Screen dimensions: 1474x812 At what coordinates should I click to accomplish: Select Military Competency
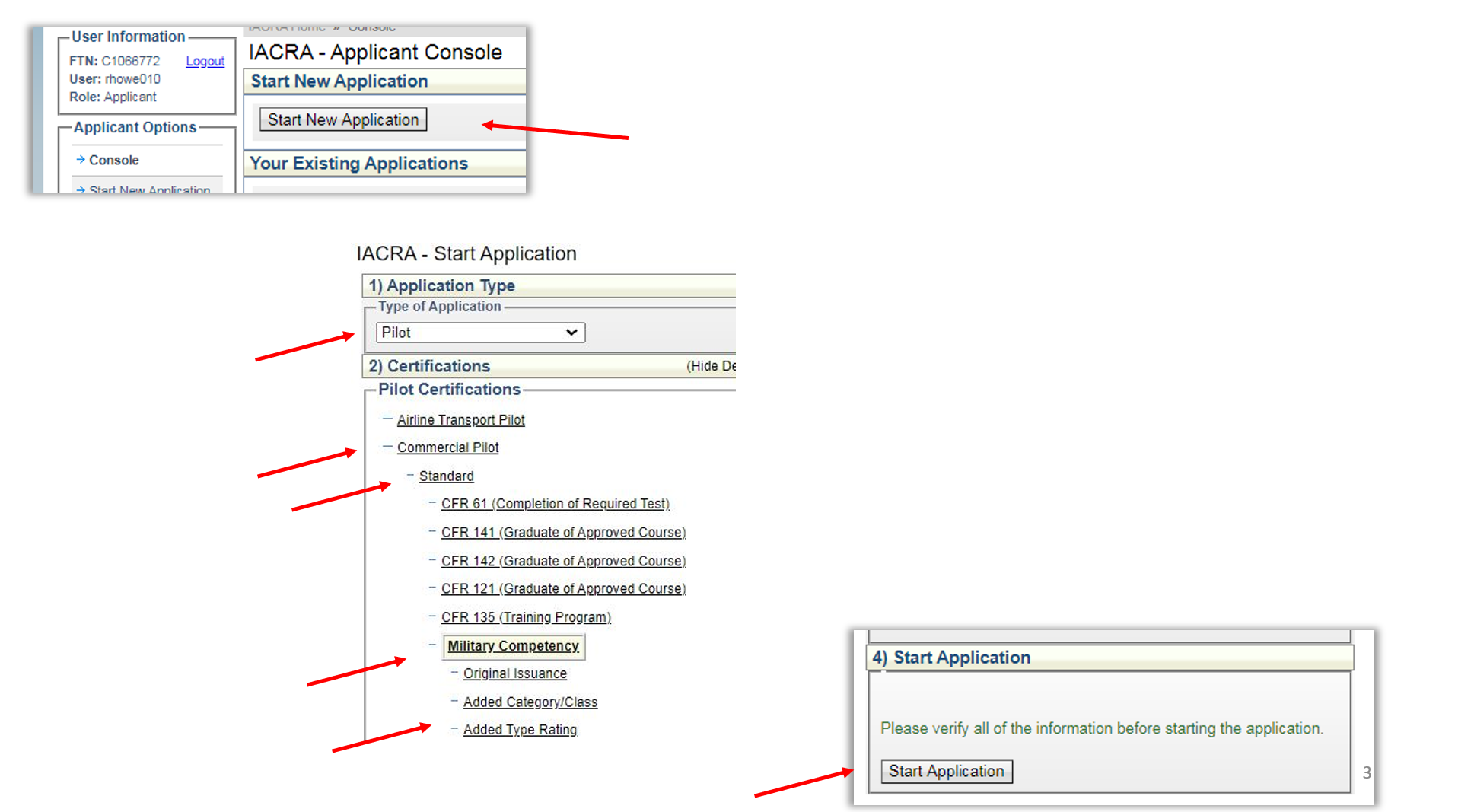click(513, 646)
